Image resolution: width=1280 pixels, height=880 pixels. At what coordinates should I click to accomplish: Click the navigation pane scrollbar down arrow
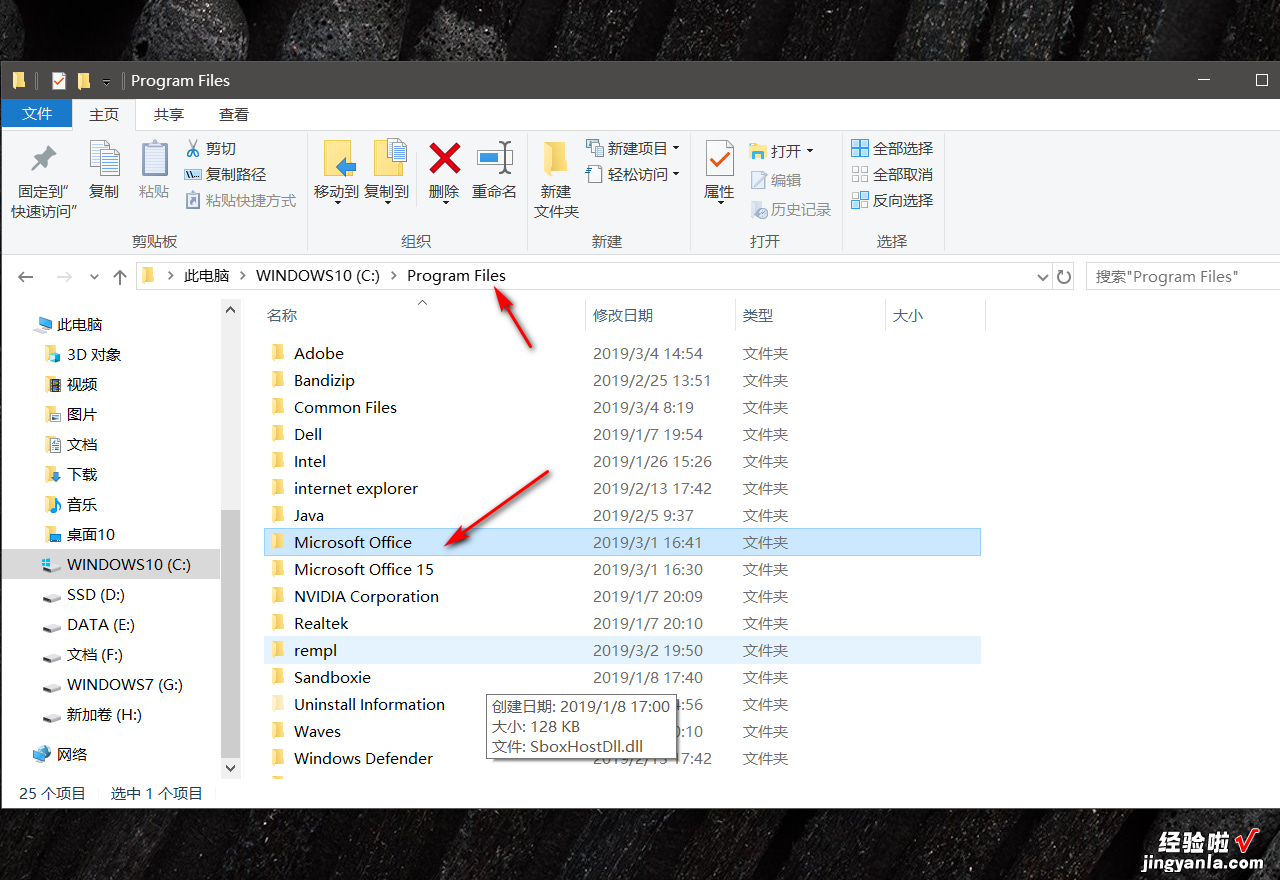(231, 769)
